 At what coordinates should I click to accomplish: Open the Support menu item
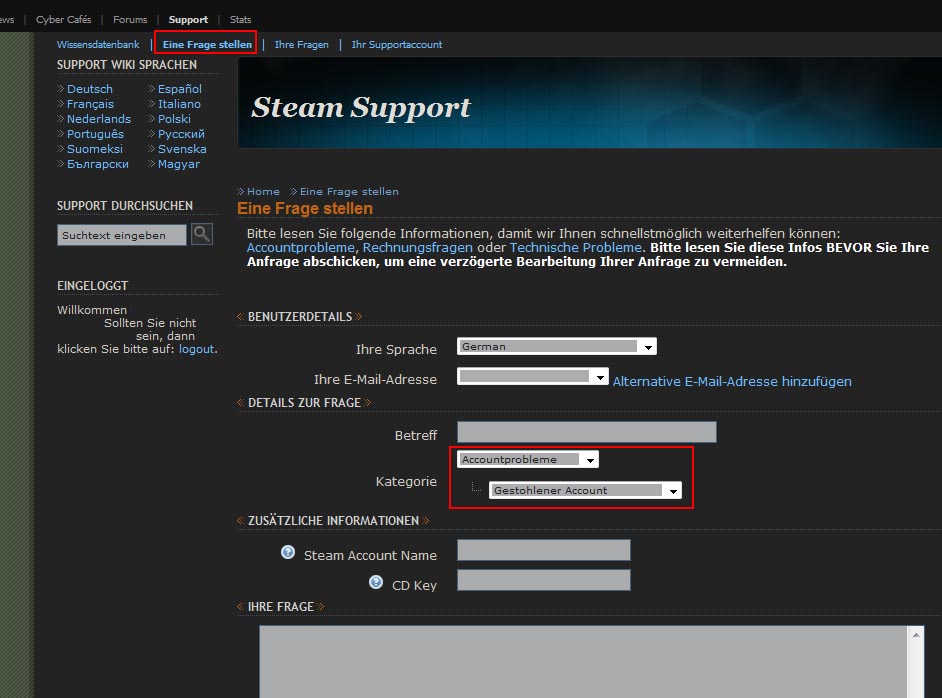188,19
